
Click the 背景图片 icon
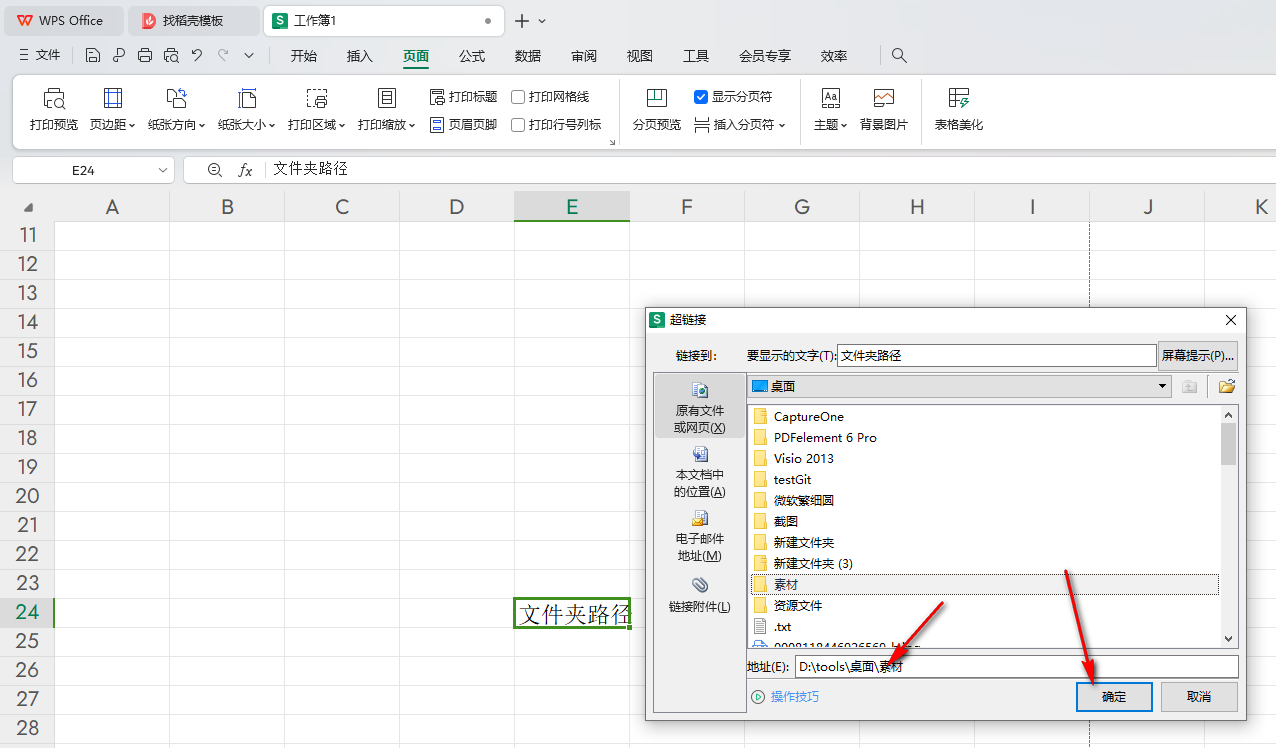tap(884, 109)
